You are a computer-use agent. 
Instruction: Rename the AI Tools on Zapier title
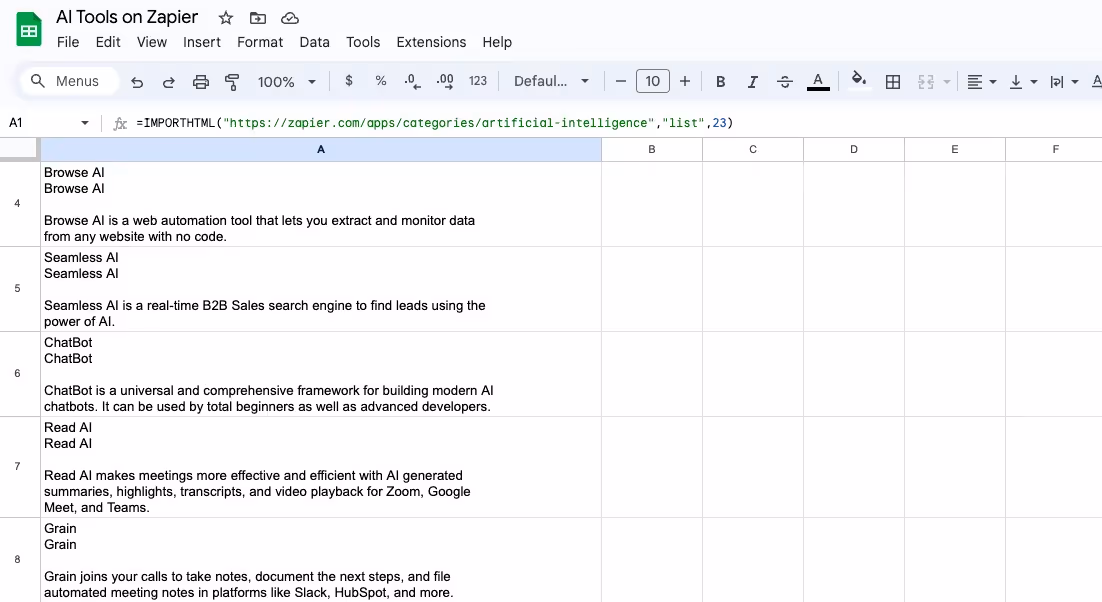tap(127, 18)
